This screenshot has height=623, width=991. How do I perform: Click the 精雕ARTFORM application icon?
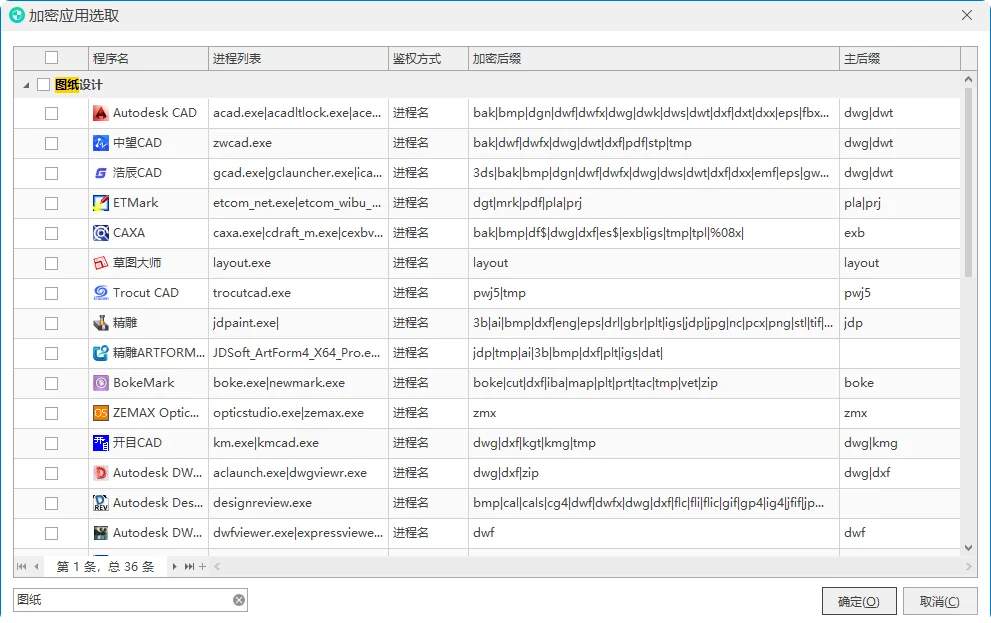100,353
